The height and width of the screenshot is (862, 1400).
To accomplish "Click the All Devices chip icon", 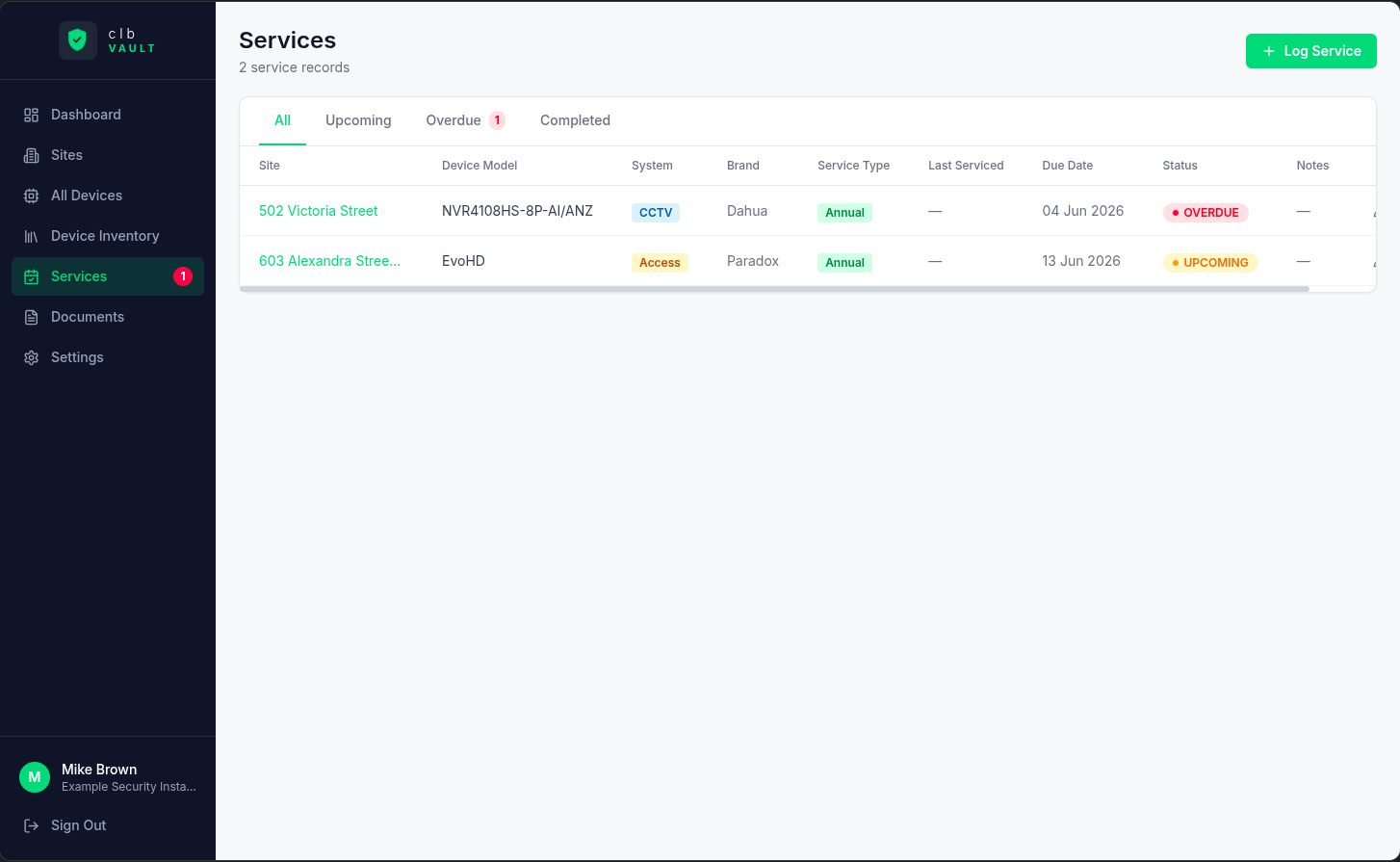I will [x=31, y=196].
